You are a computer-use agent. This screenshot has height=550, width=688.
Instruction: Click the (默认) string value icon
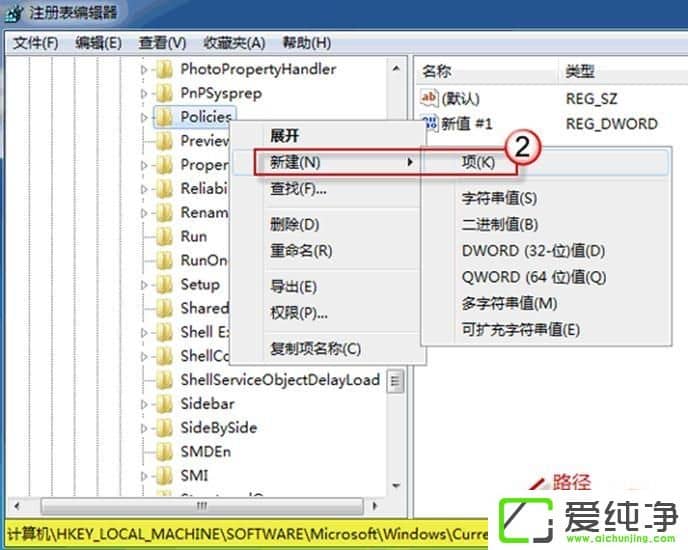tap(429, 98)
